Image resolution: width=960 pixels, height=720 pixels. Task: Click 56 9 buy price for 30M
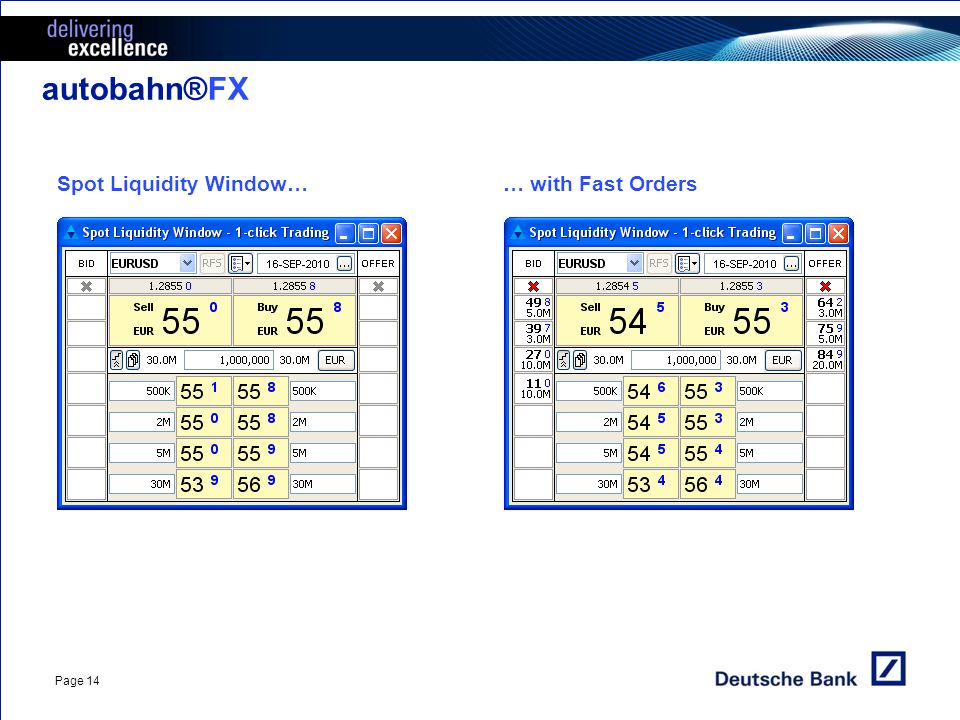pyautogui.click(x=261, y=484)
